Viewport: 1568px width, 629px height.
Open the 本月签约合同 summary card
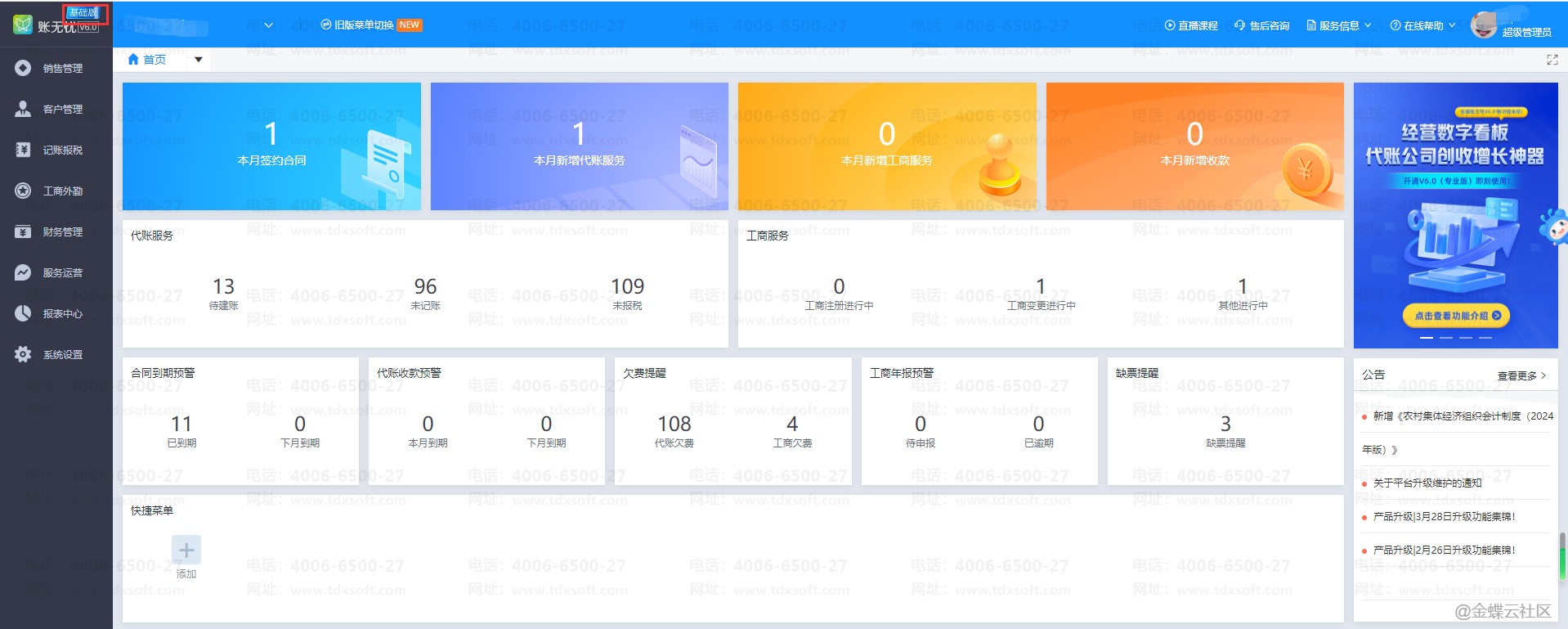[x=271, y=146]
